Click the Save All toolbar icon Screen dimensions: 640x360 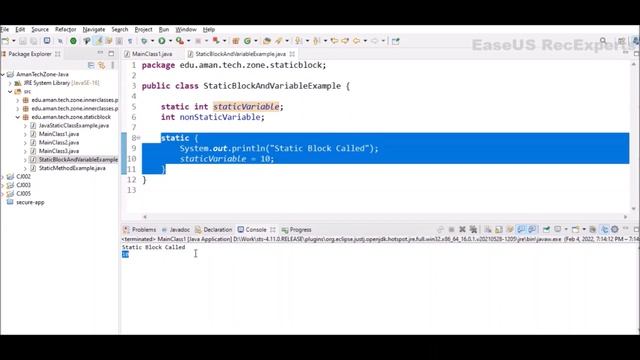click(34, 41)
